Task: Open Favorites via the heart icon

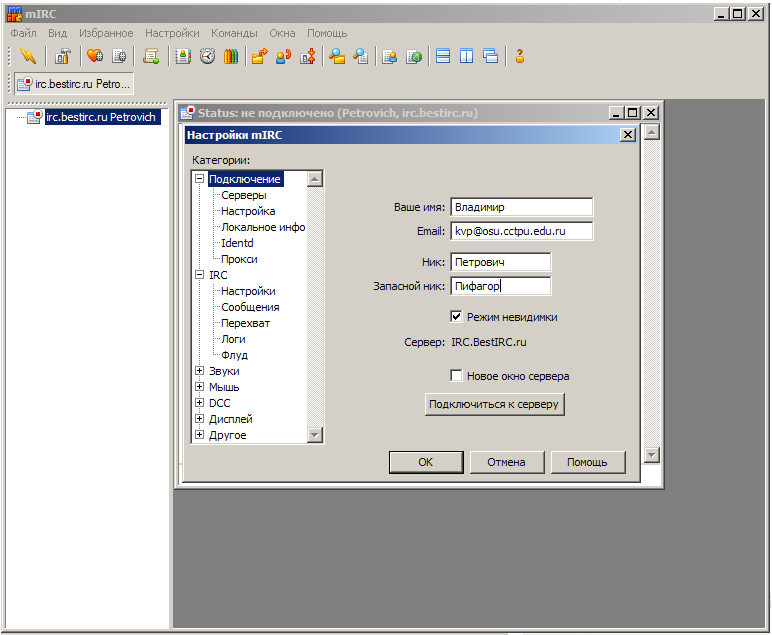Action: 95,56
